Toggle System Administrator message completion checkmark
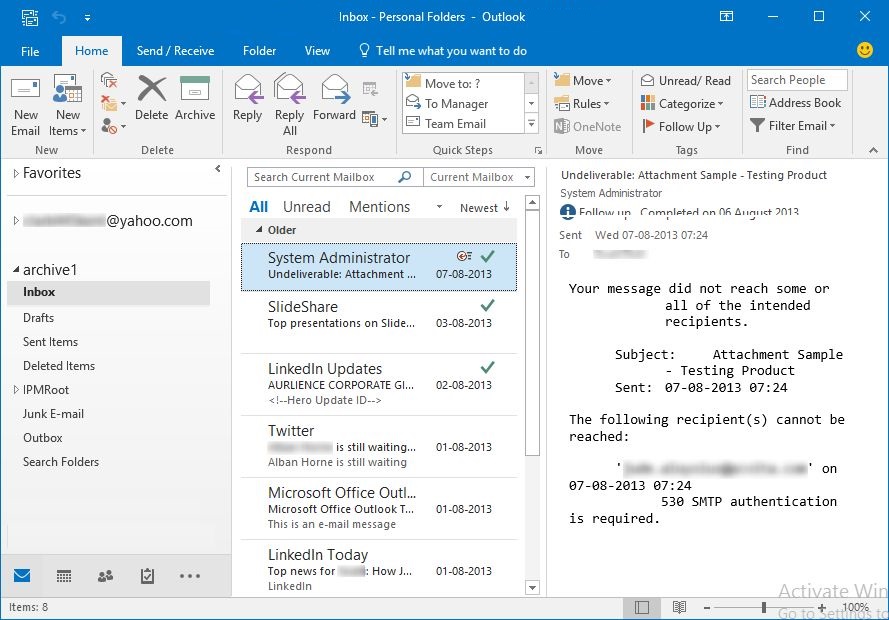 click(x=487, y=256)
